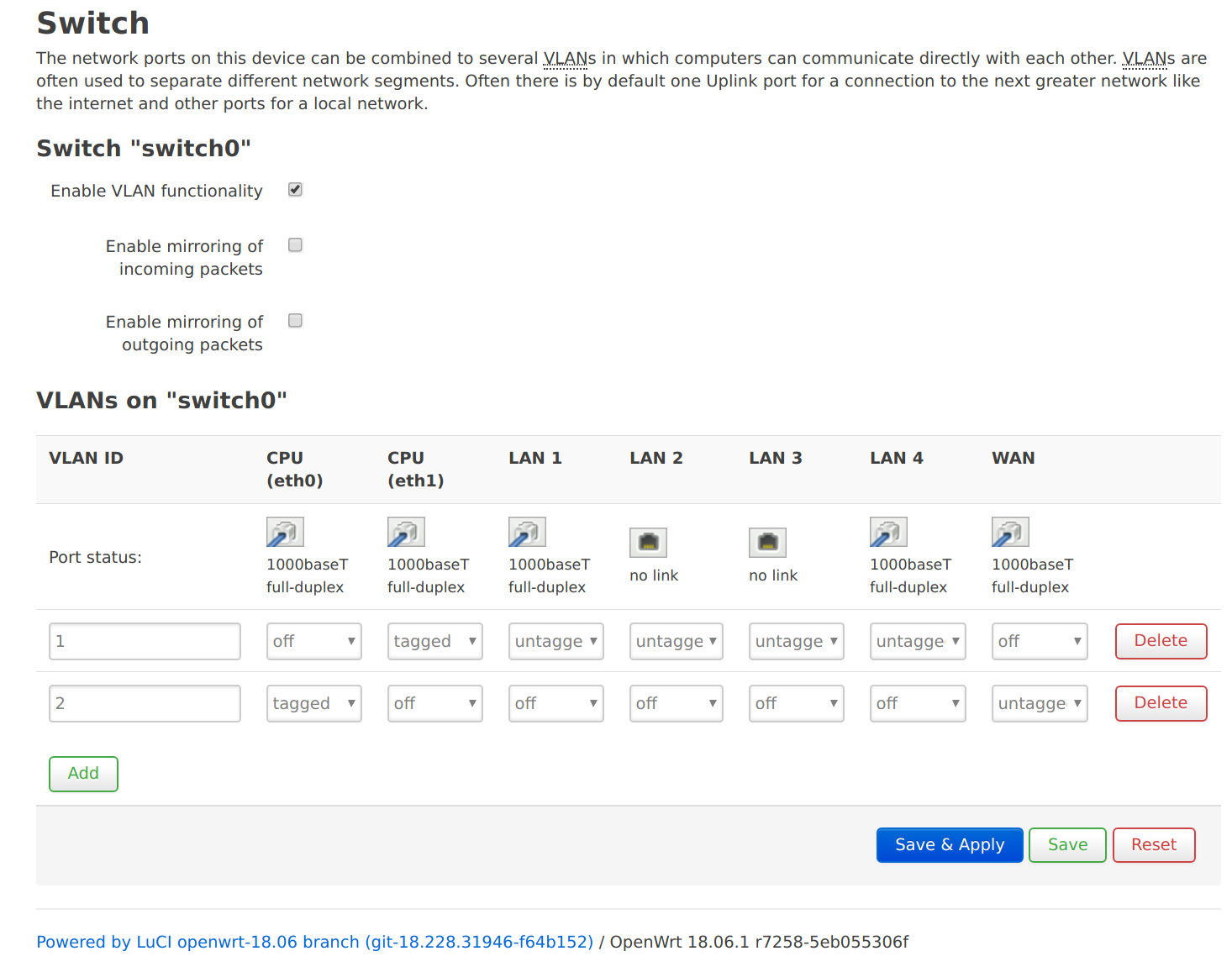Open VLAN 1 LAN 1 untagged dropdown
This screenshot has width=1232, height=972.
click(556, 641)
